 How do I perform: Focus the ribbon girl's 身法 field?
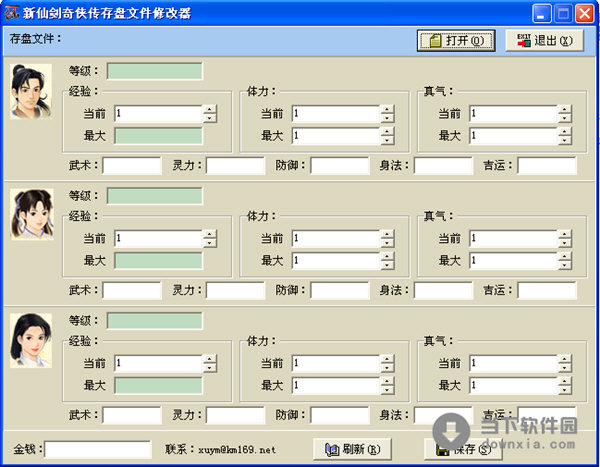tap(443, 290)
